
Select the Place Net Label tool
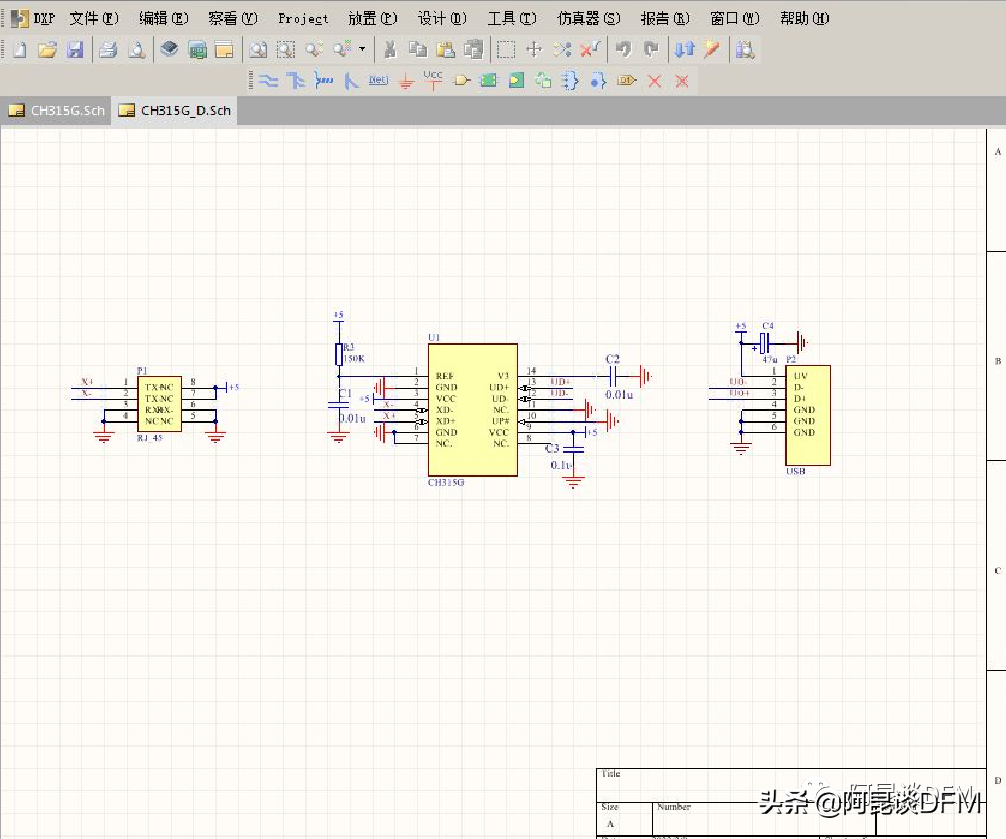(377, 80)
